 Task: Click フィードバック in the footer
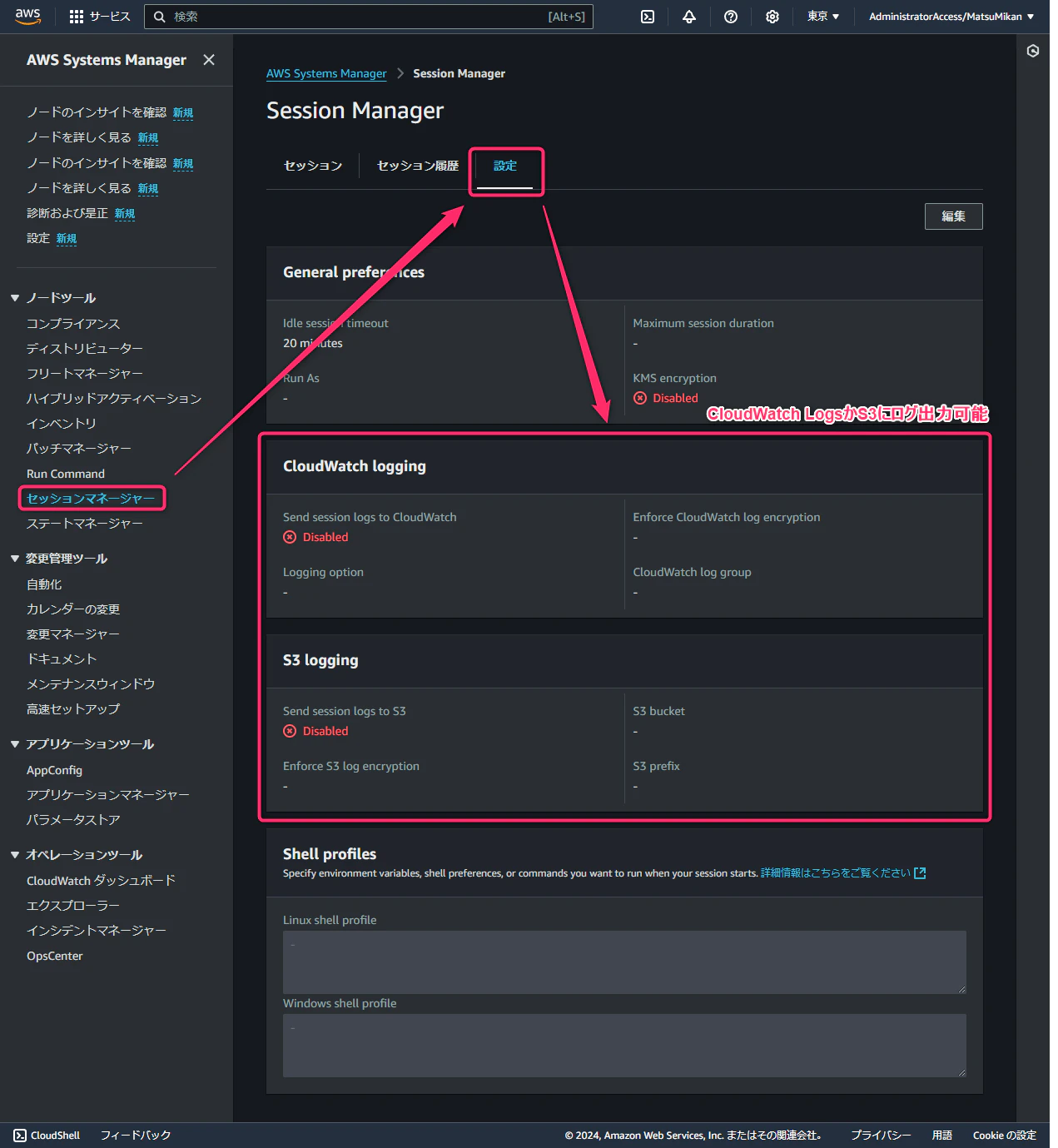pyautogui.click(x=136, y=1136)
